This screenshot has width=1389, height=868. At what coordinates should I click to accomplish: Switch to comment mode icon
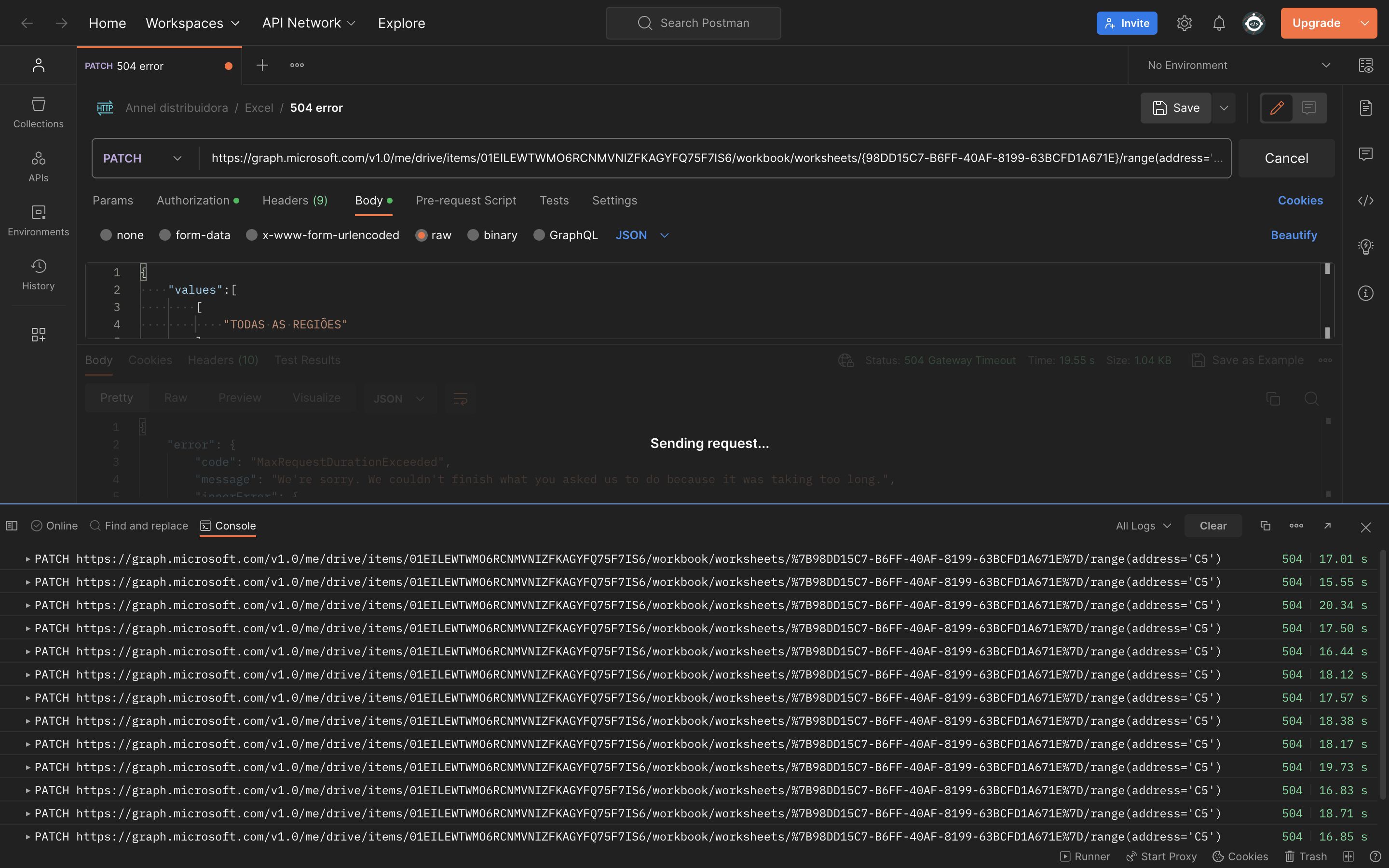point(1308,108)
